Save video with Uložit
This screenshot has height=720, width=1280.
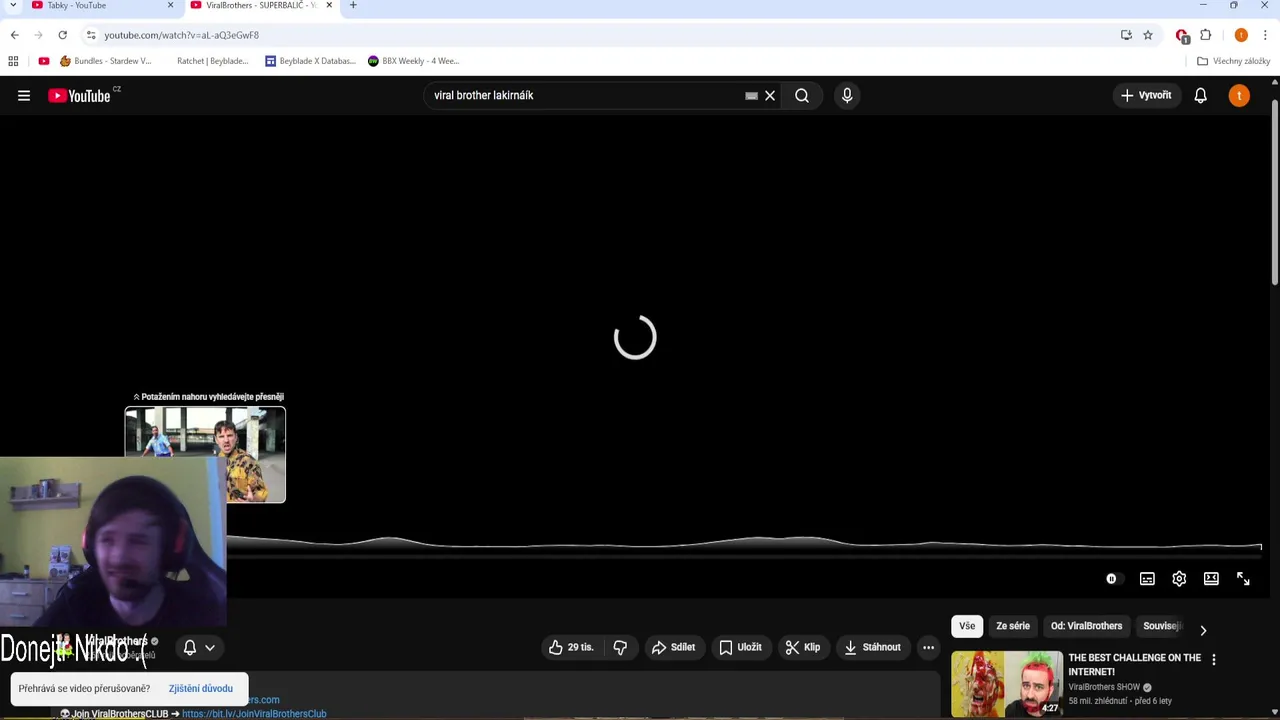(x=740, y=647)
